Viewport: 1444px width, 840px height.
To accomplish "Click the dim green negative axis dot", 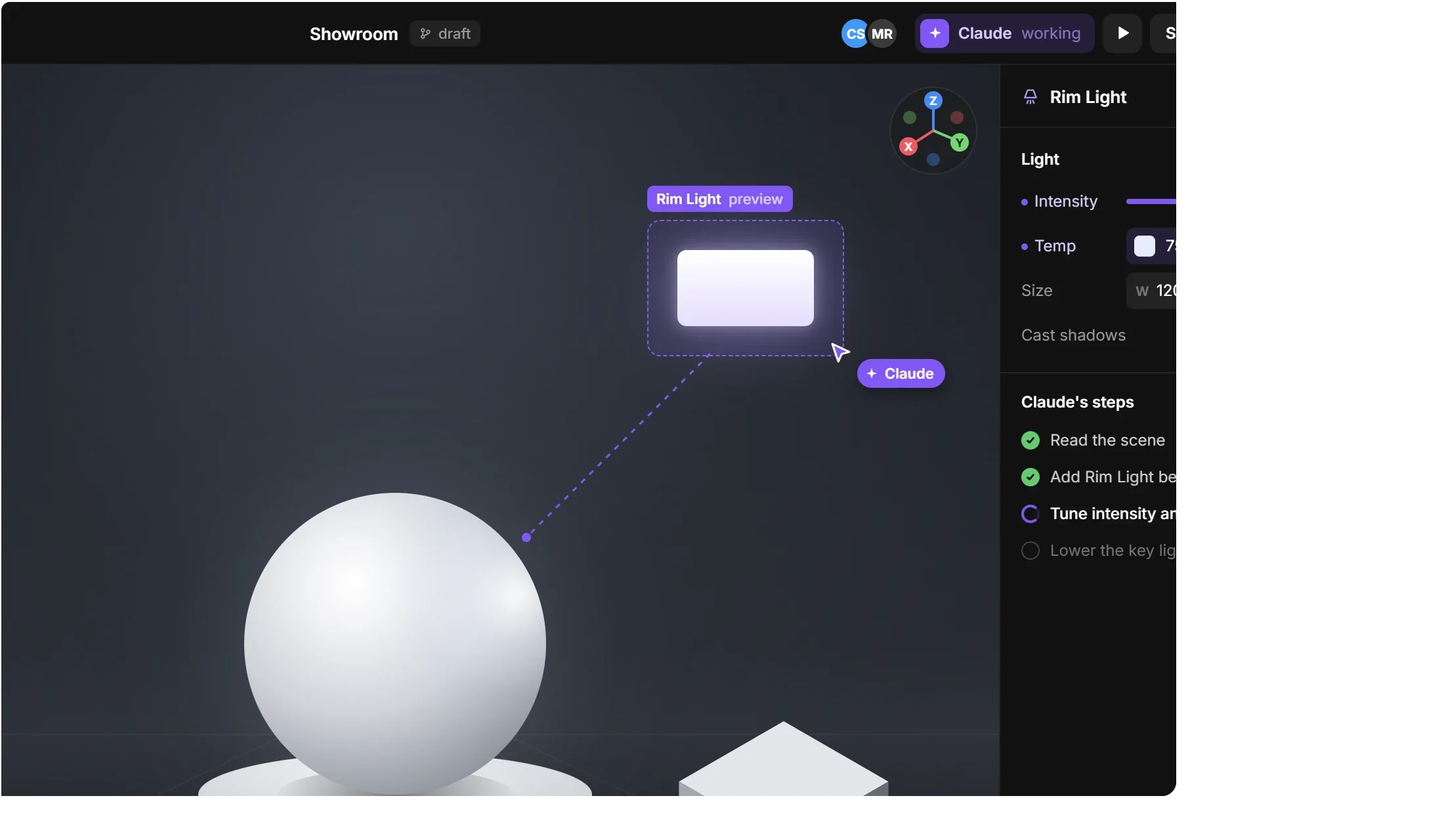I will (910, 117).
